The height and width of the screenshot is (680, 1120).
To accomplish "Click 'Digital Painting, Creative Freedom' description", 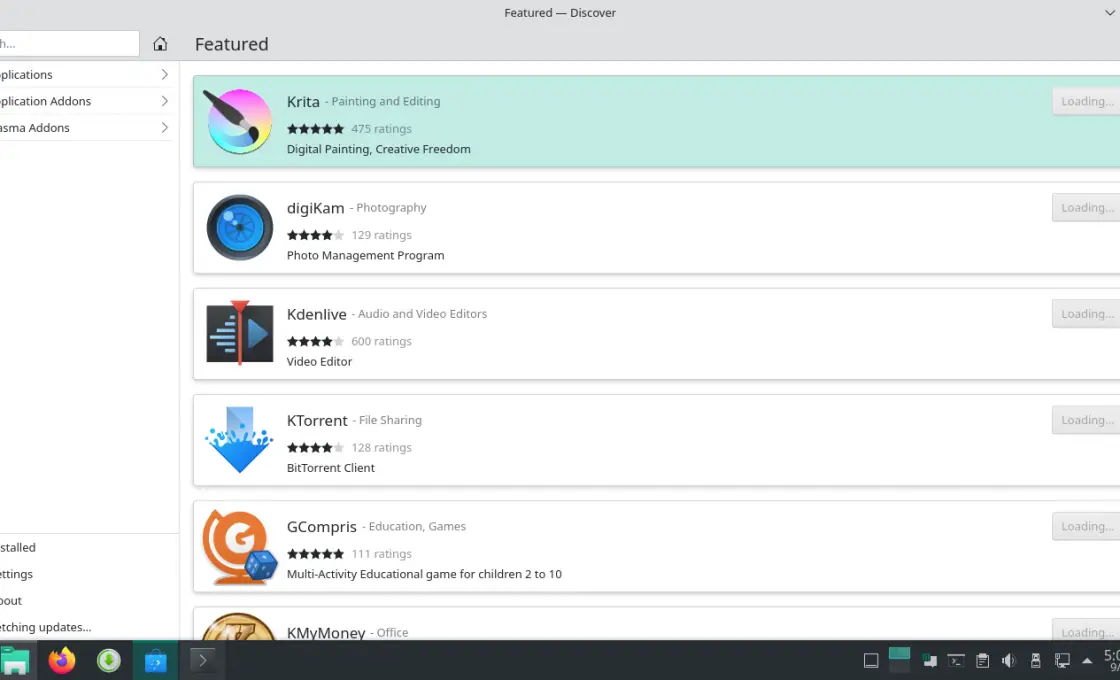I will tap(379, 149).
